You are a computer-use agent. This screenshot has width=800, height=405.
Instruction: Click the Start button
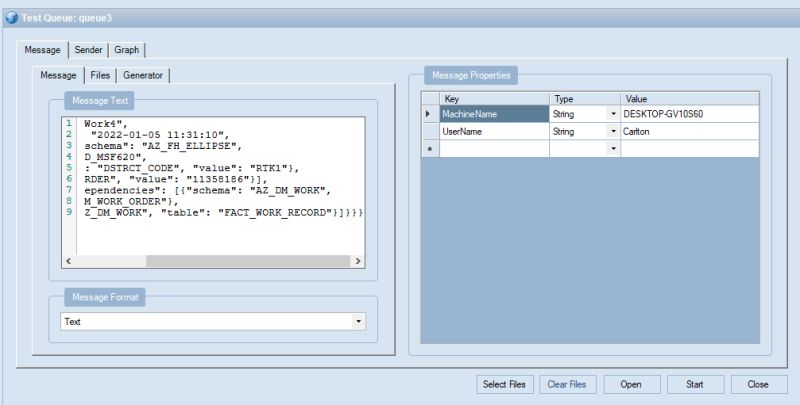pyautogui.click(x=695, y=384)
